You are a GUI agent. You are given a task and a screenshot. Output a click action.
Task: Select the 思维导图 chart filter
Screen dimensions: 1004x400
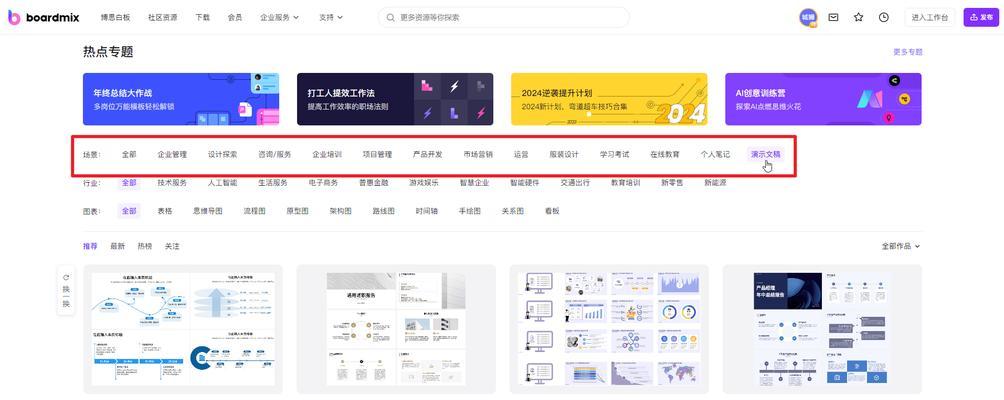click(x=208, y=211)
